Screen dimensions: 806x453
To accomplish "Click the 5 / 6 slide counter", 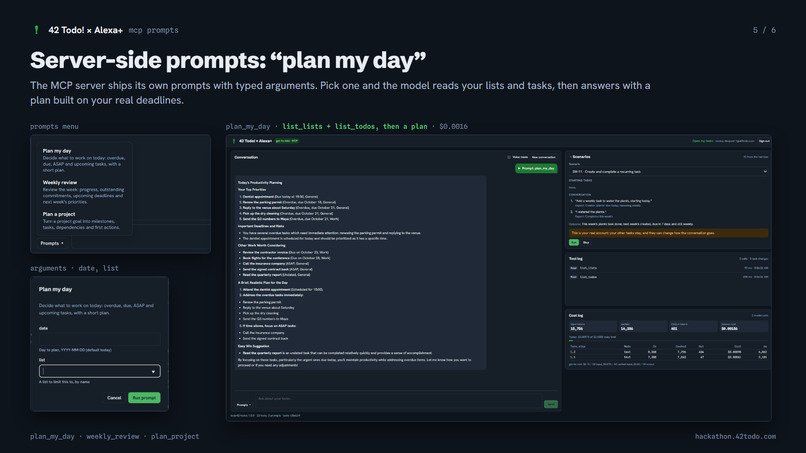I will 764,30.
